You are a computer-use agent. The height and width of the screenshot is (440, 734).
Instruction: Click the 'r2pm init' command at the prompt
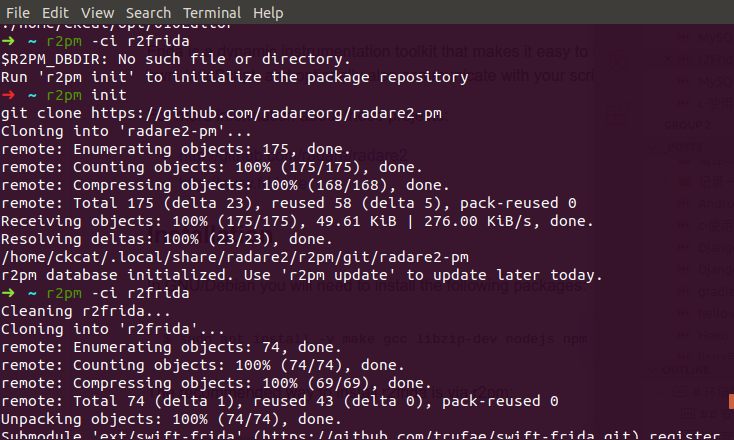click(x=88, y=94)
